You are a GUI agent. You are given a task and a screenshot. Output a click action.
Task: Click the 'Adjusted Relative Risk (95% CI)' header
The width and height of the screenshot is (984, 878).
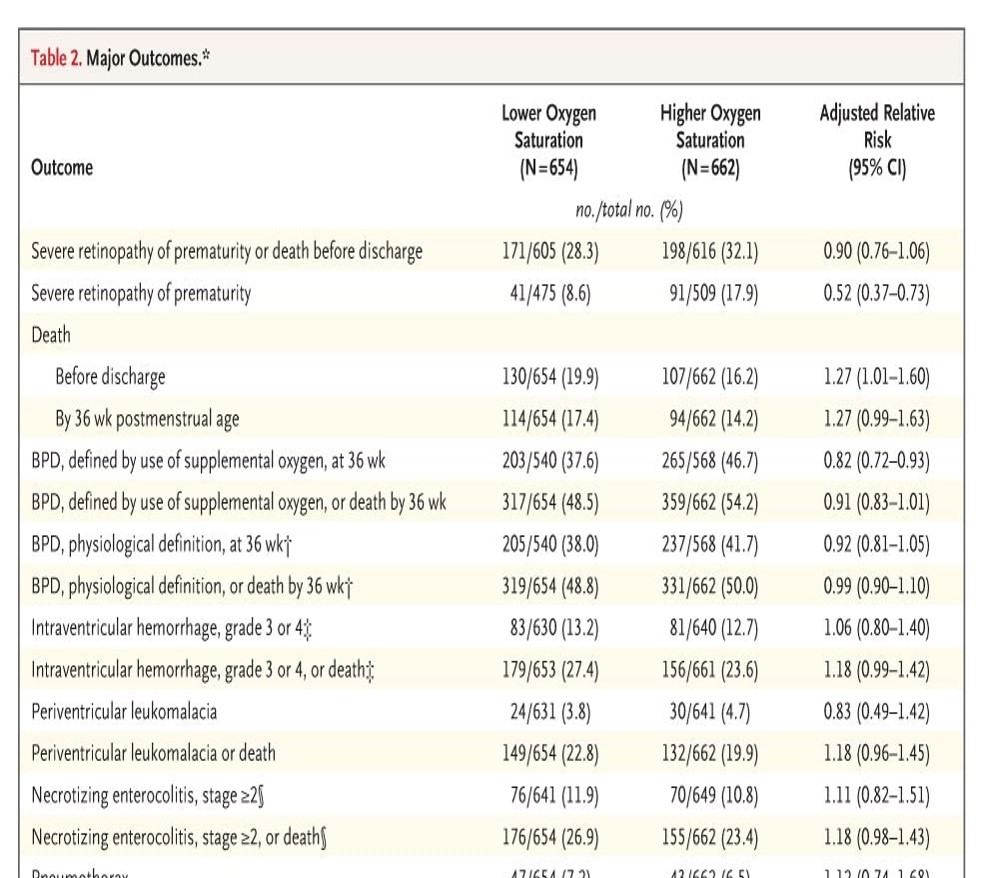tap(877, 140)
